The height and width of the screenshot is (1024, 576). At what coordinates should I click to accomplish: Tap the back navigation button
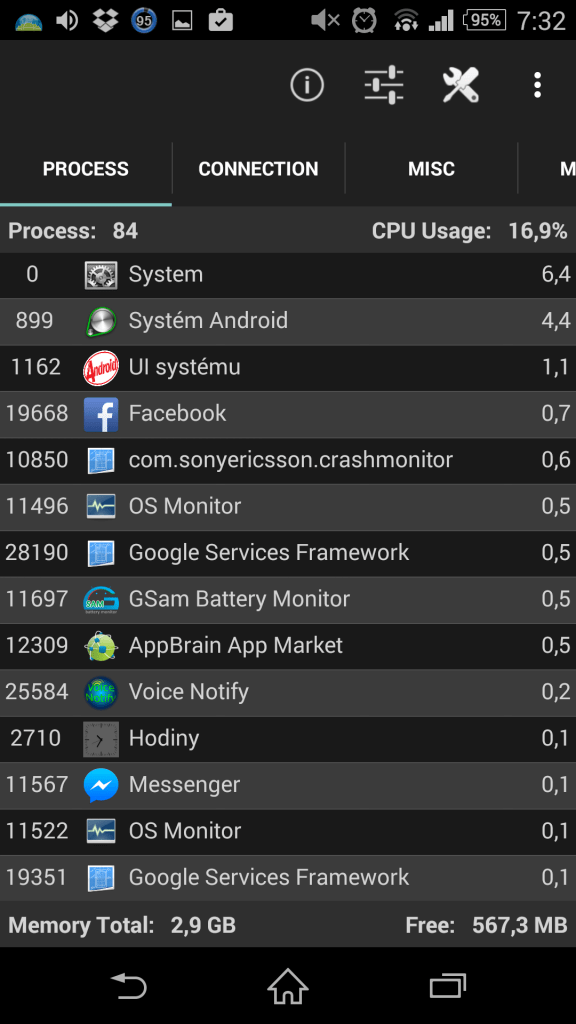tap(129, 986)
